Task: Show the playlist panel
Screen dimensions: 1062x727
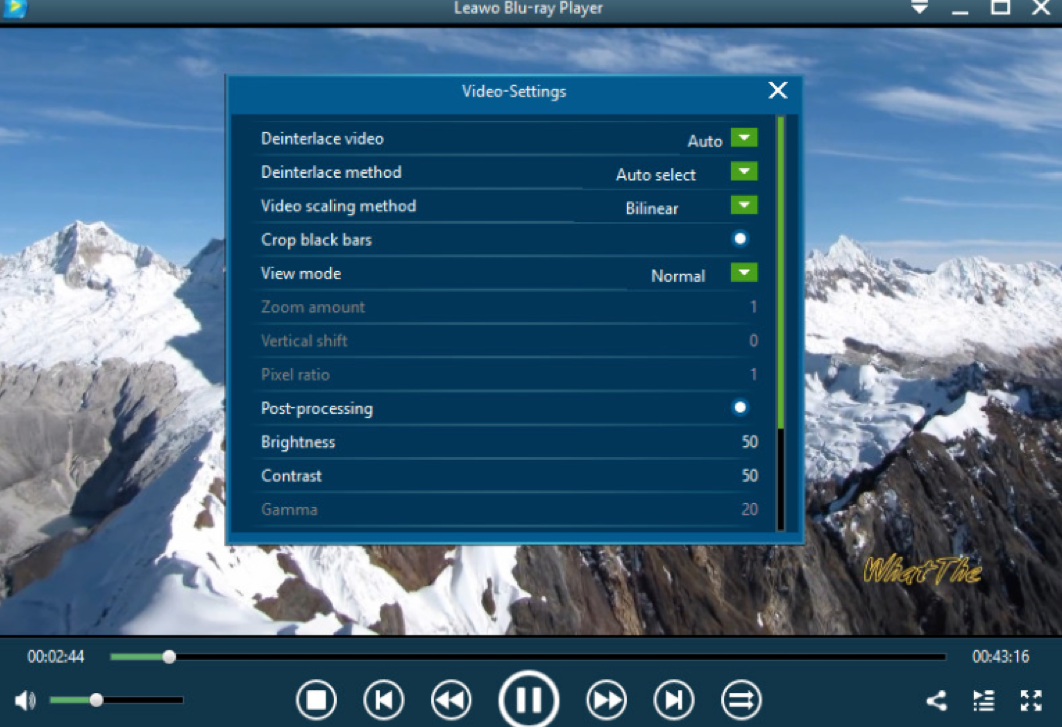Action: [x=984, y=701]
